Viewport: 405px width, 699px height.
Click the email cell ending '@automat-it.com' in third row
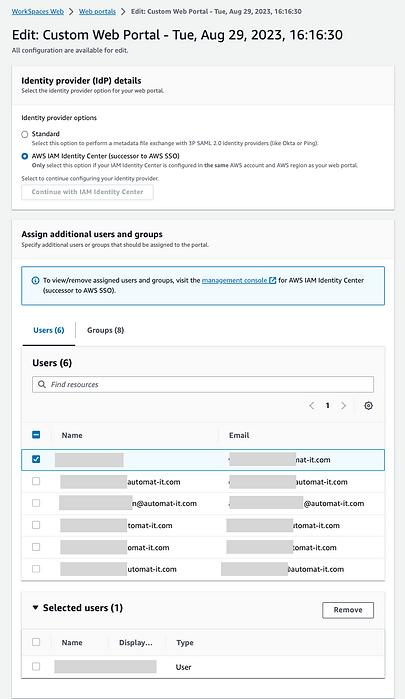tap(297, 503)
